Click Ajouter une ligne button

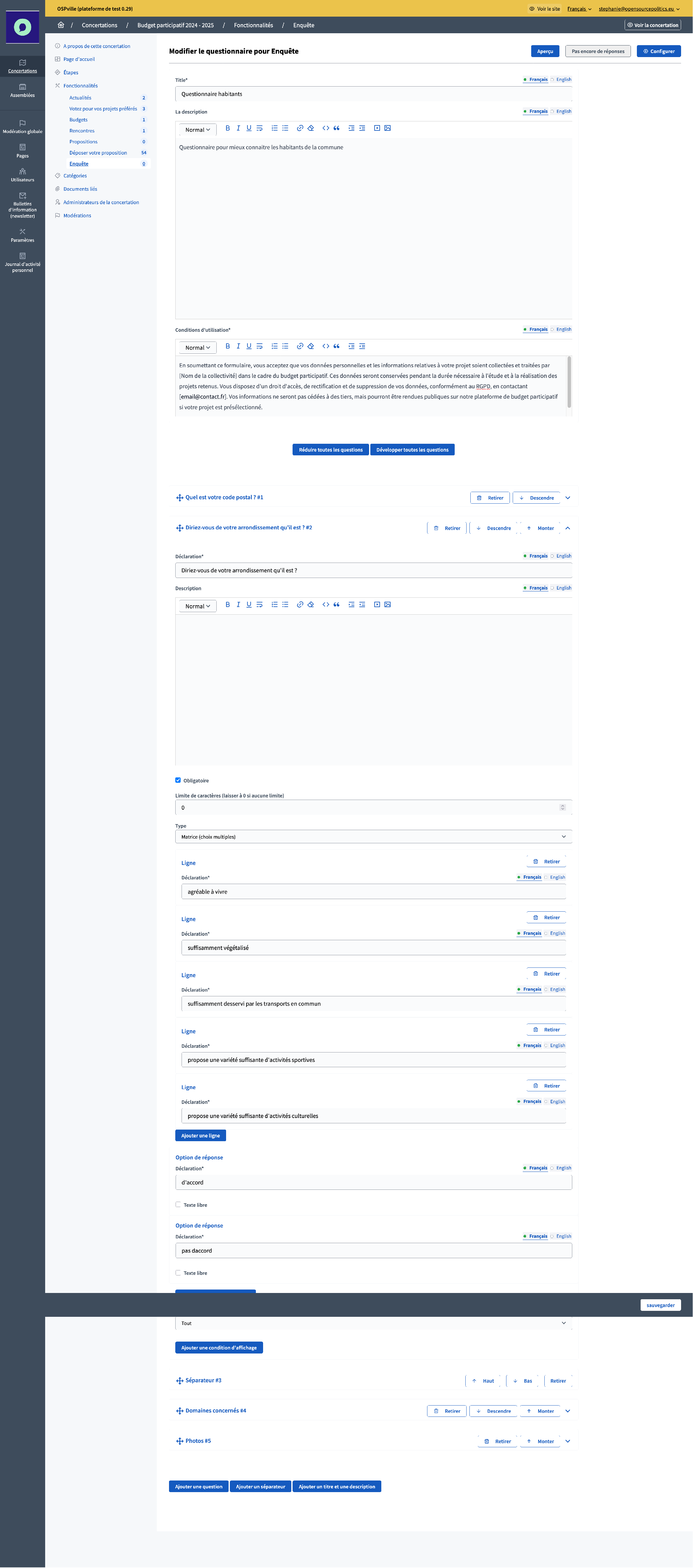pyautogui.click(x=200, y=1135)
